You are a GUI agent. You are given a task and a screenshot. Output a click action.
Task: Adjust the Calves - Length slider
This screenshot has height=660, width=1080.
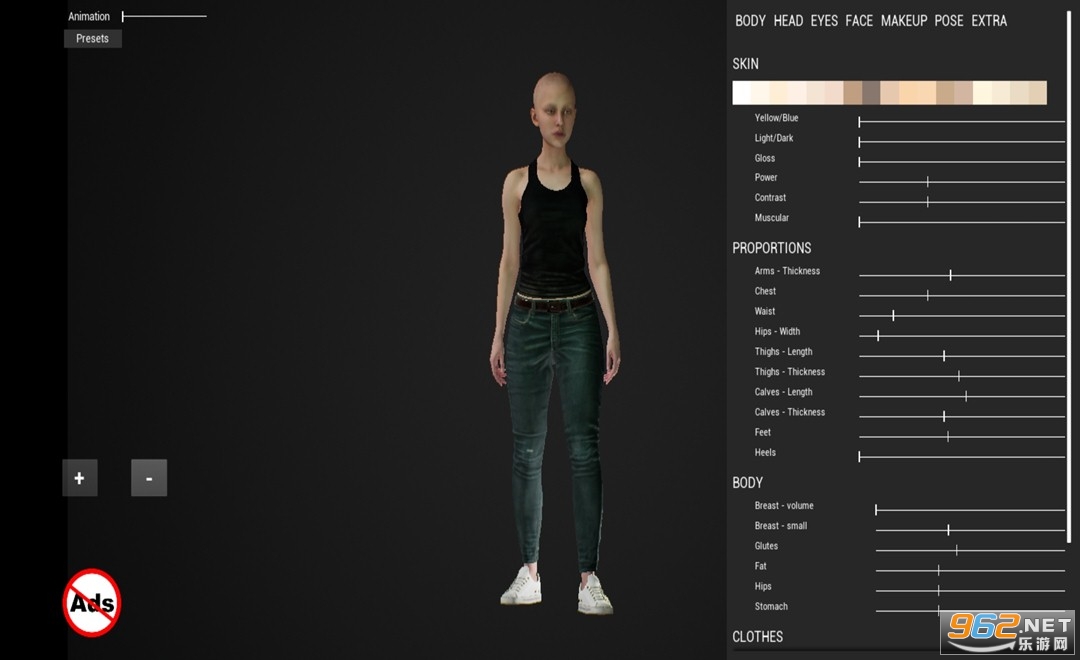coord(962,396)
